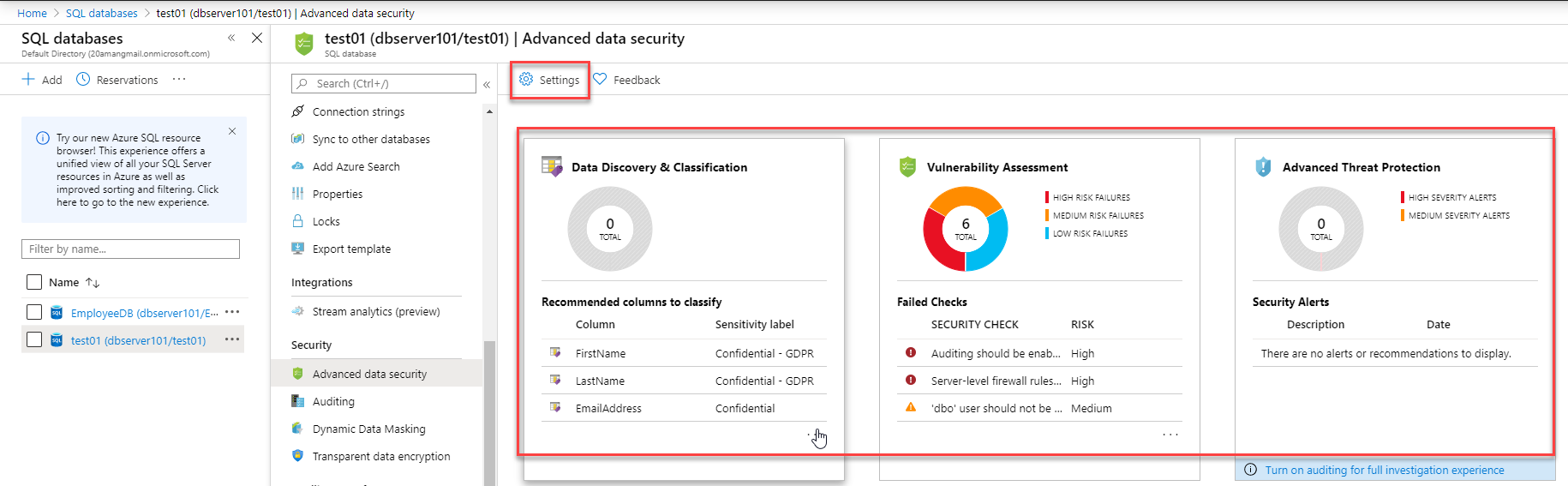Focus the Search (Ctrl+/) menu box

pyautogui.click(x=384, y=83)
